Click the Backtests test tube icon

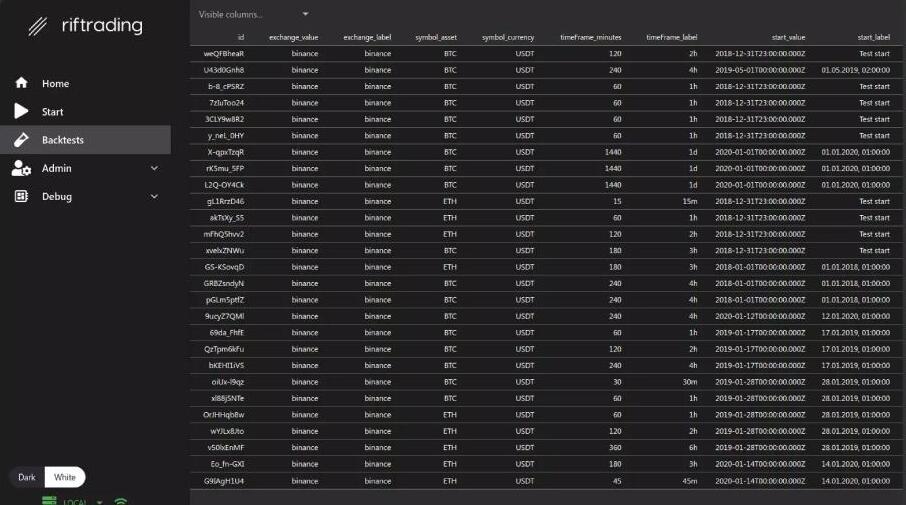[x=21, y=139]
